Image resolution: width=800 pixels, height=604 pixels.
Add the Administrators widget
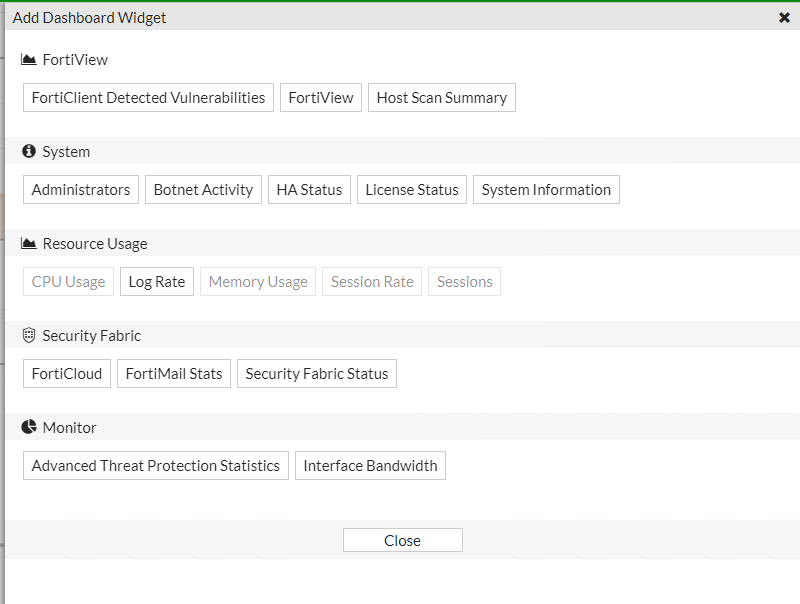(81, 190)
